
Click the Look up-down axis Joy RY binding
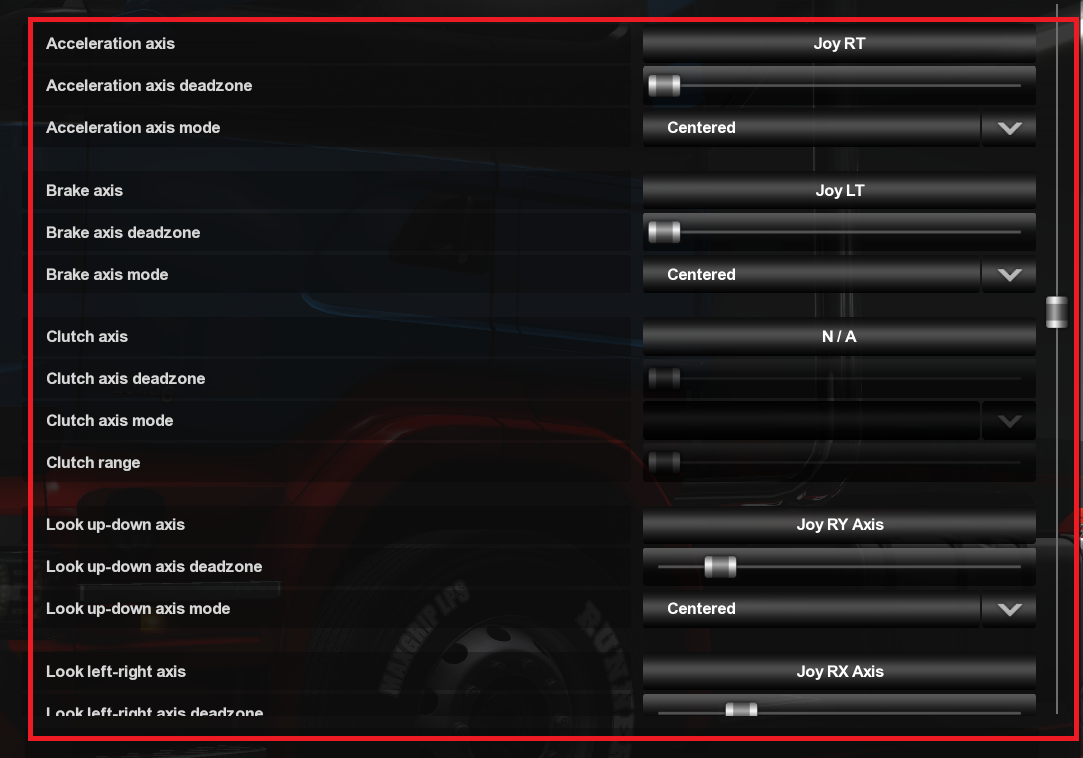tap(838, 524)
